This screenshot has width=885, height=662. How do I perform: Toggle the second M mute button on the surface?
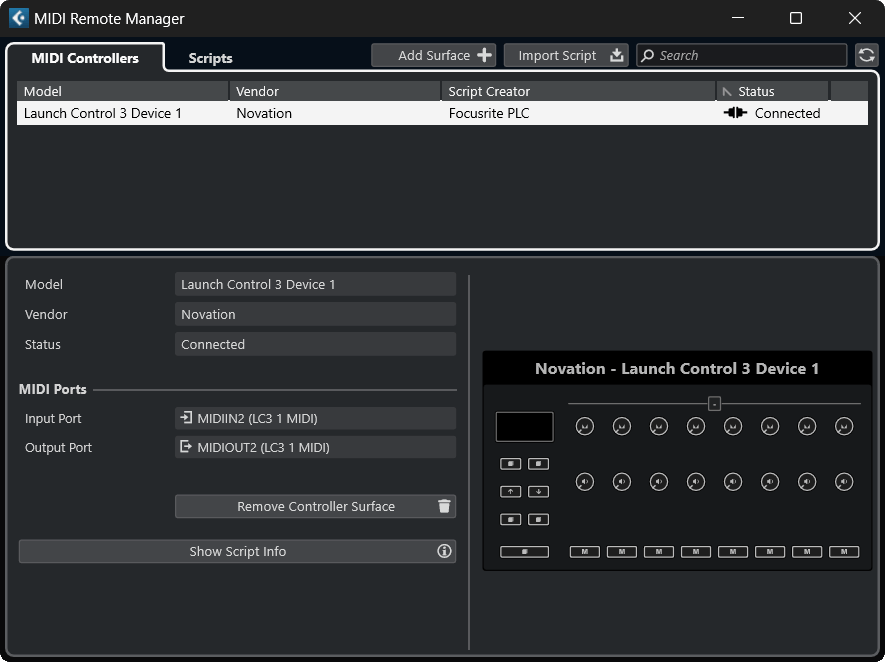(621, 552)
